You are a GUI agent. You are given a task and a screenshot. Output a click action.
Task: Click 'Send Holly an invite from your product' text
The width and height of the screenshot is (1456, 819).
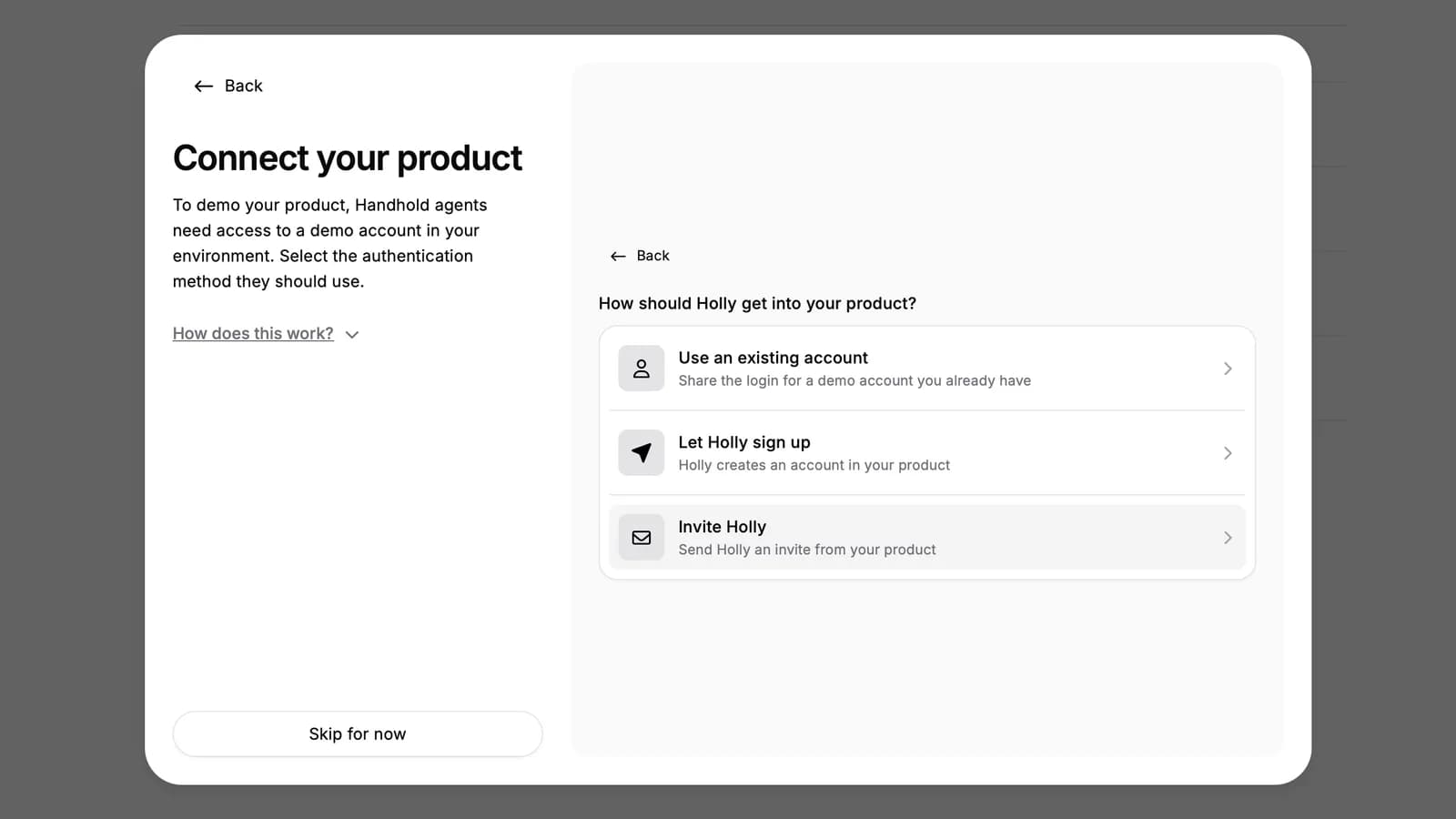pos(806,550)
